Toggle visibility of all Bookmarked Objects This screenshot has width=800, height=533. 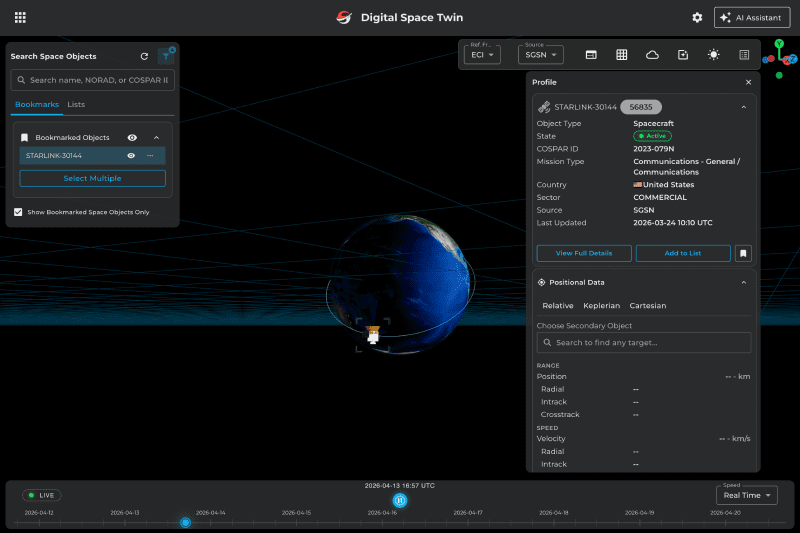coord(132,137)
